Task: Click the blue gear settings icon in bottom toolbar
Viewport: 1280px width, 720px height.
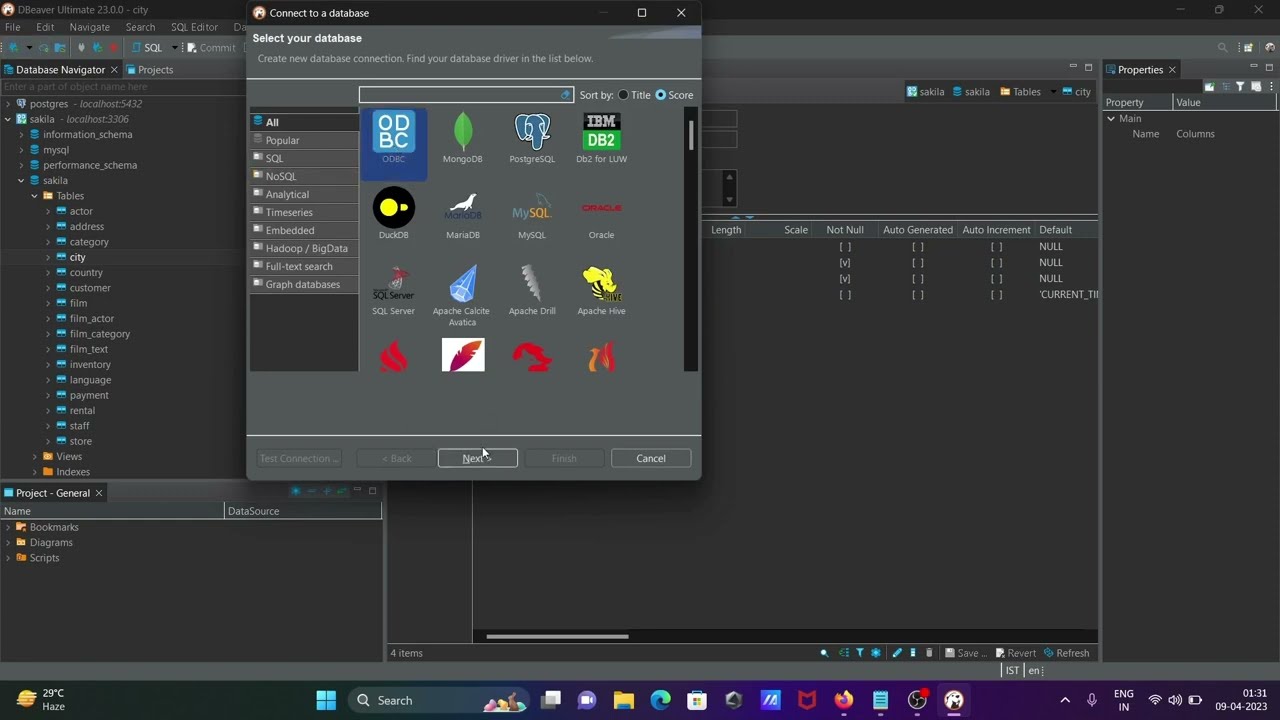Action: point(876,653)
